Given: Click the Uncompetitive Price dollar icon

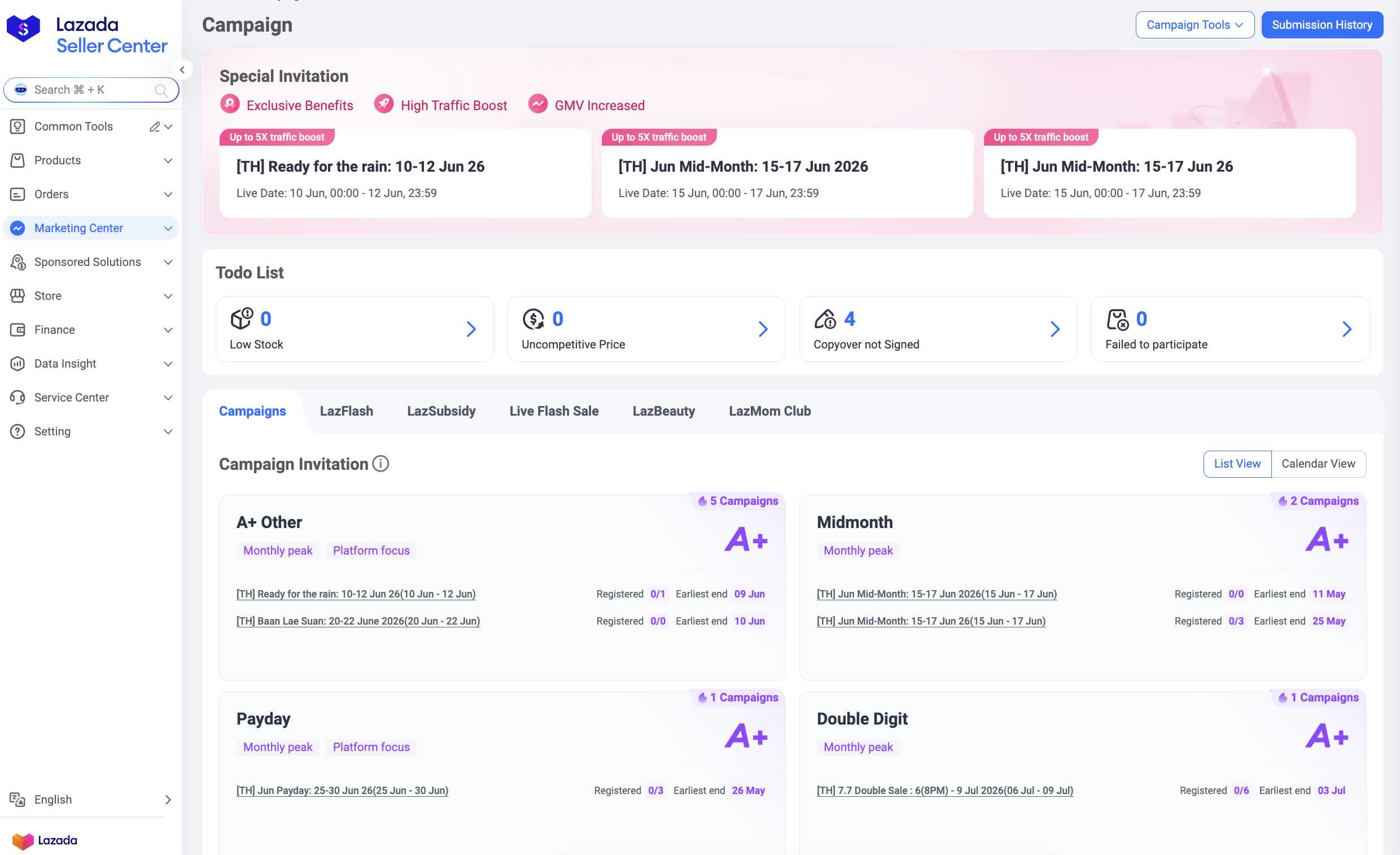Looking at the screenshot, I should [534, 319].
